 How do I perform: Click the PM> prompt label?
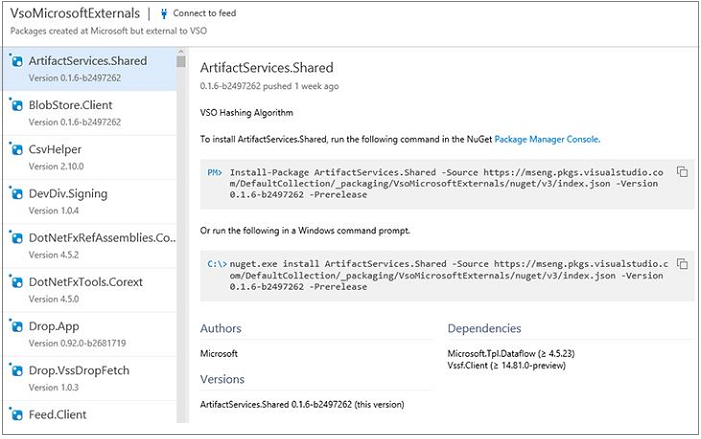(x=215, y=172)
